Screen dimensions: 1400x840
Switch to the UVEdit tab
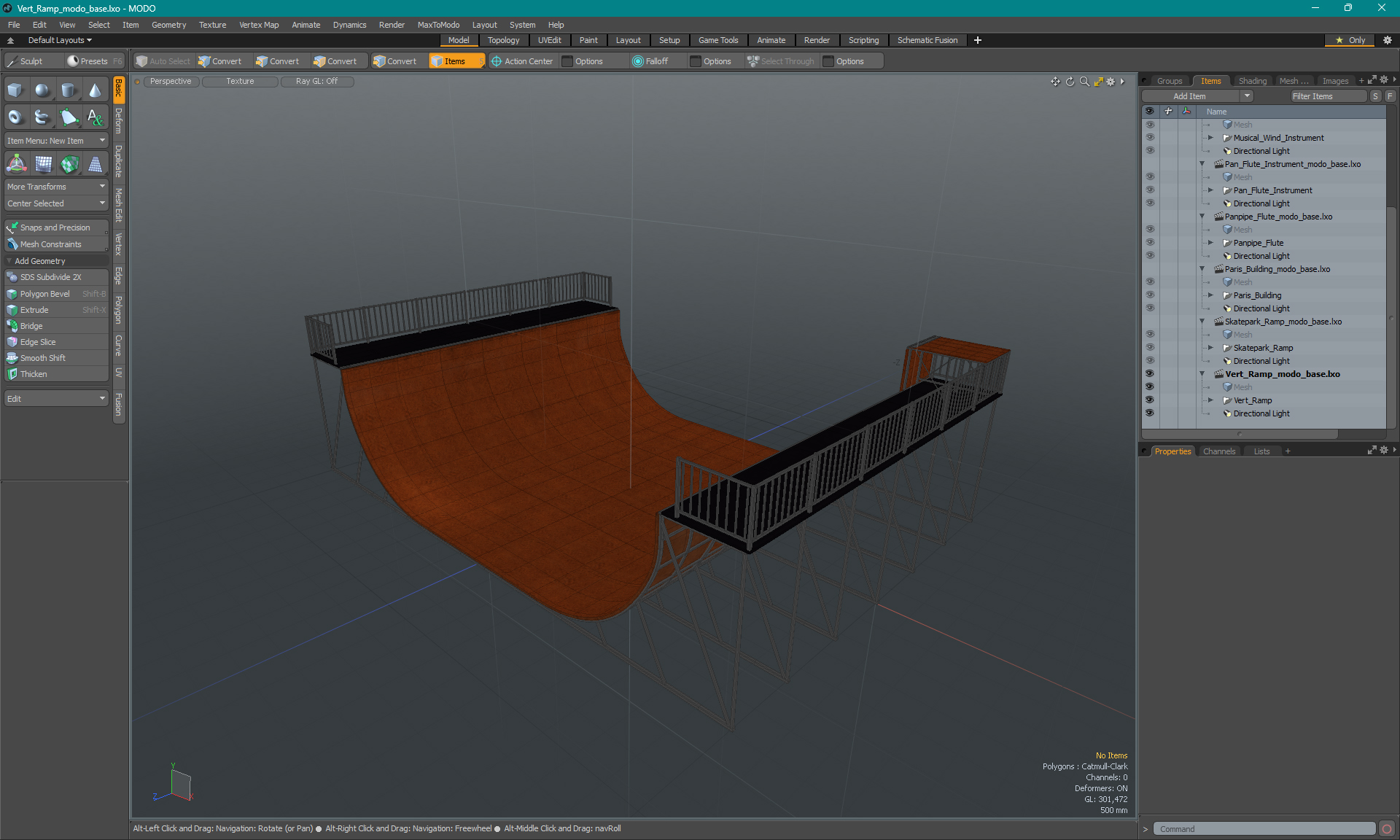[550, 40]
